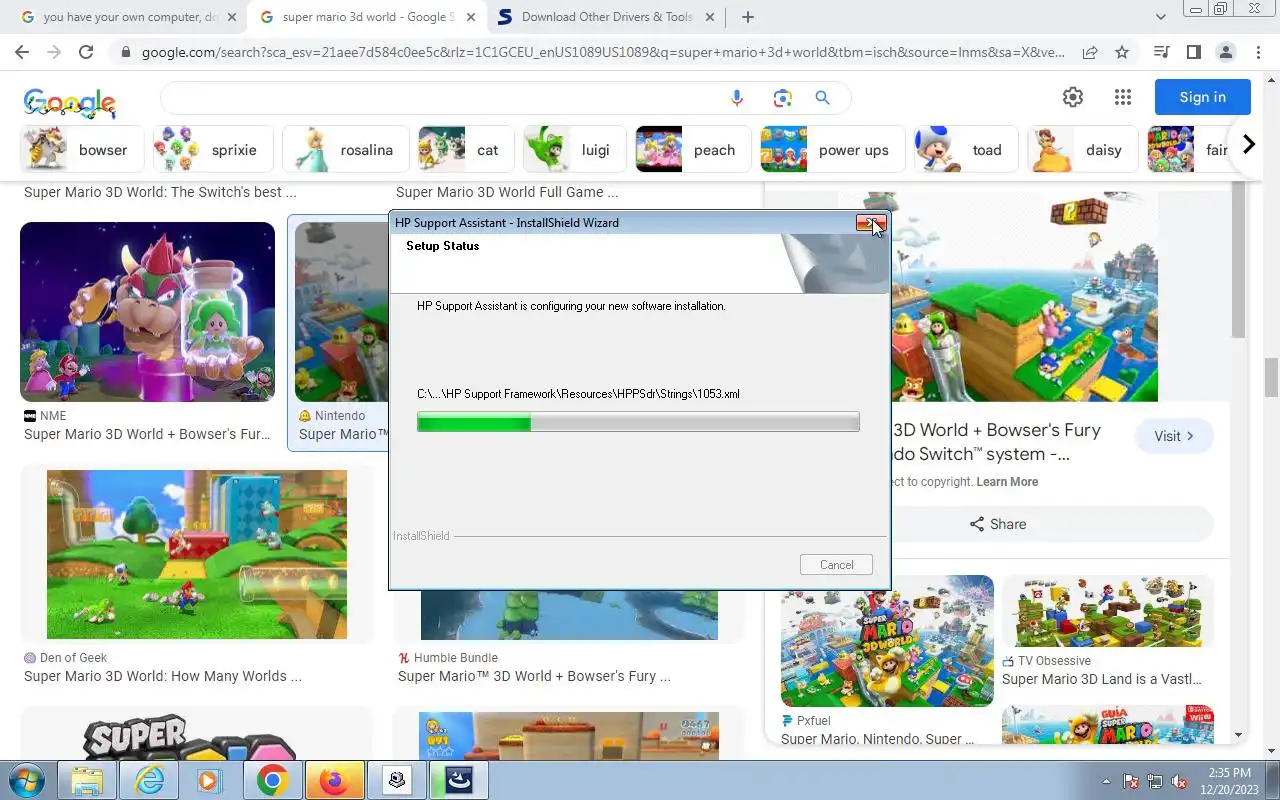Share this page from the address bar
Screen dimensions: 1280x800
(1090, 52)
